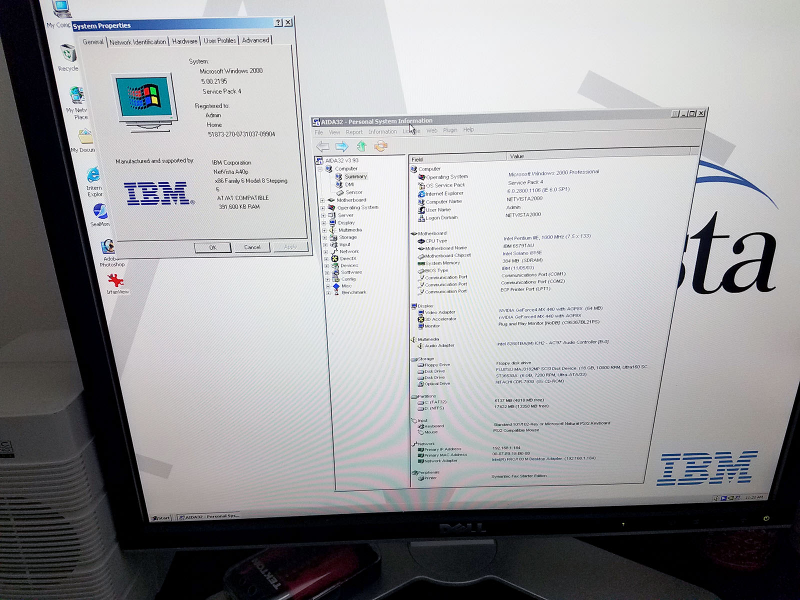Select the Summary icon in the tree

[x=338, y=176]
